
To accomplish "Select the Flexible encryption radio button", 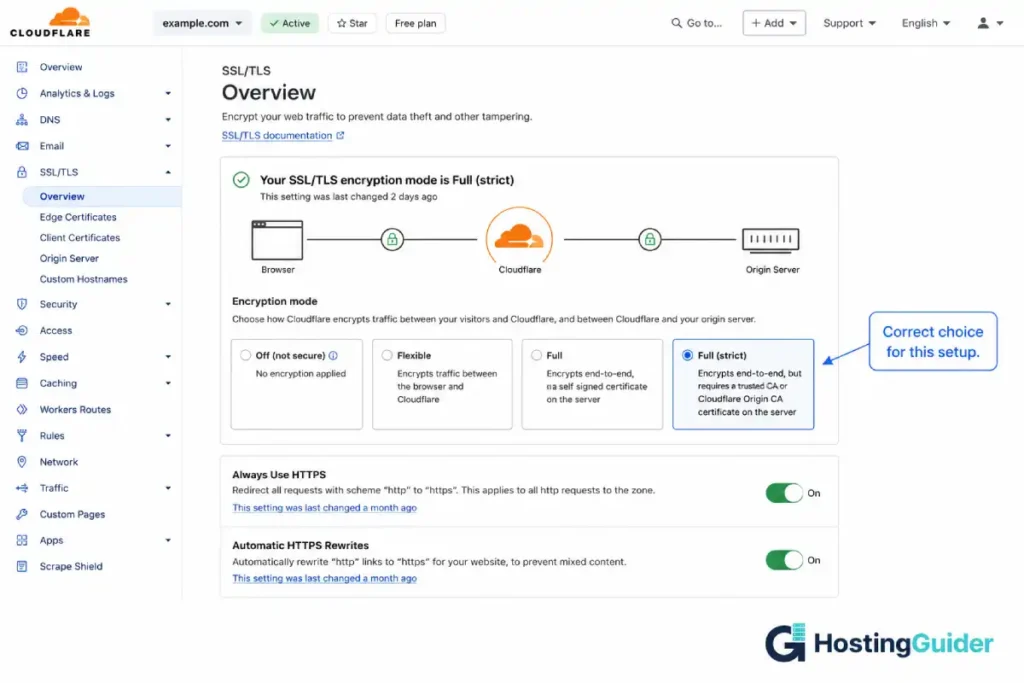I will (387, 355).
